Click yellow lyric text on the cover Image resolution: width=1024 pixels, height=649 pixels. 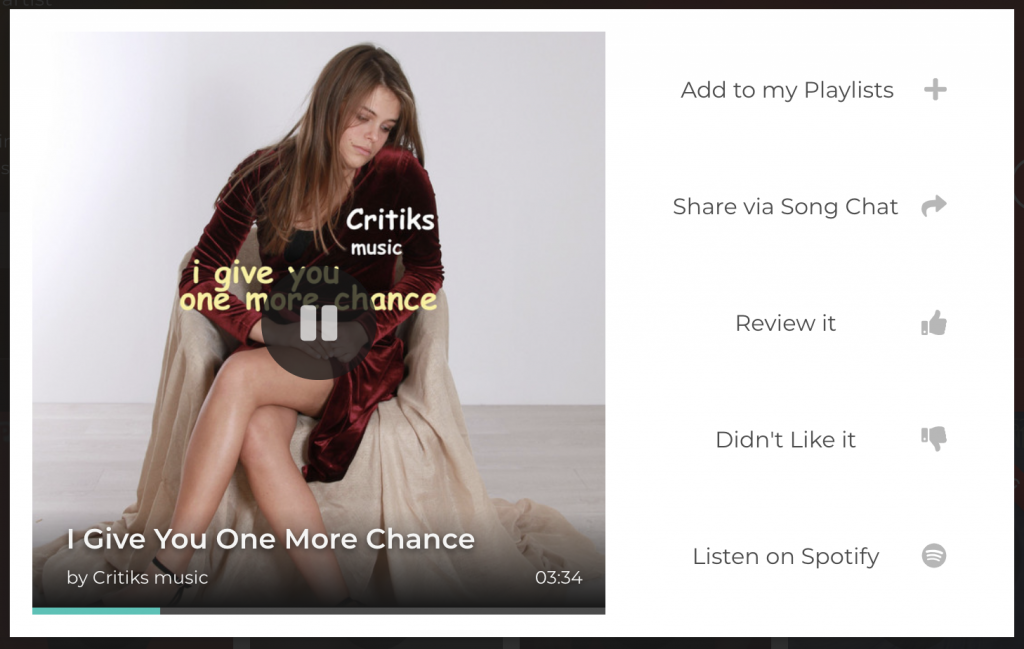(x=308, y=287)
